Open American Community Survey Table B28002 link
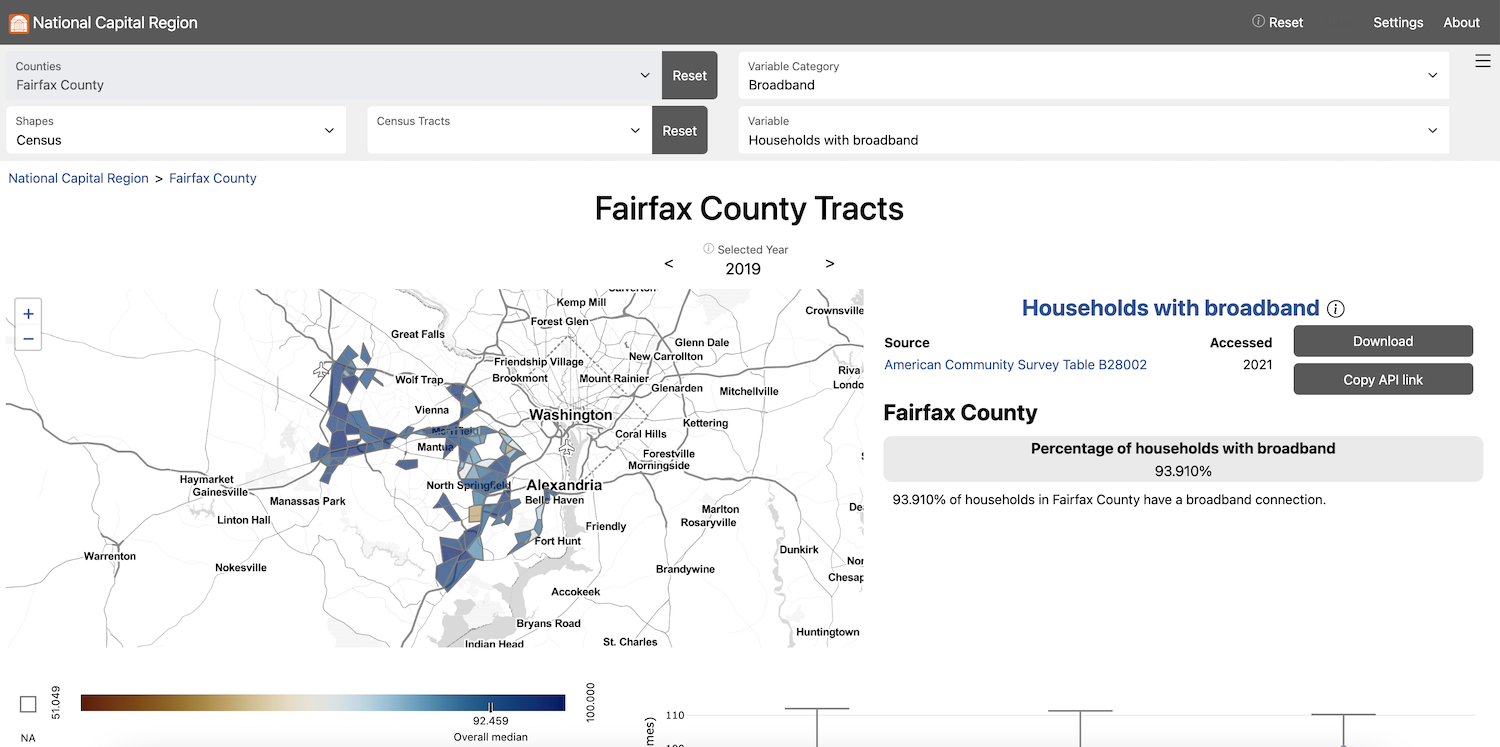The width and height of the screenshot is (1500, 747). coord(1015,365)
